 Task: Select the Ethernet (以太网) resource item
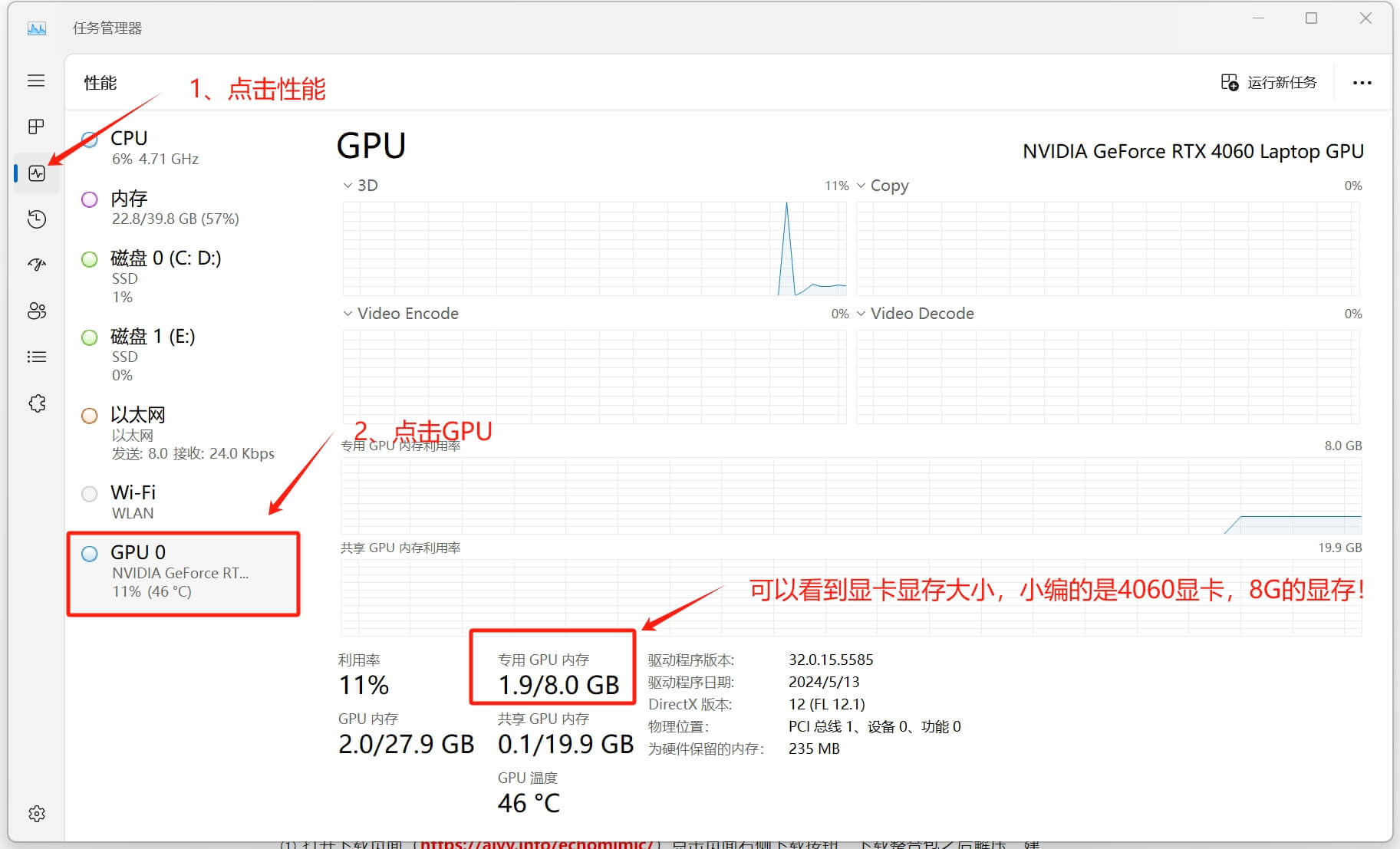[x=176, y=433]
